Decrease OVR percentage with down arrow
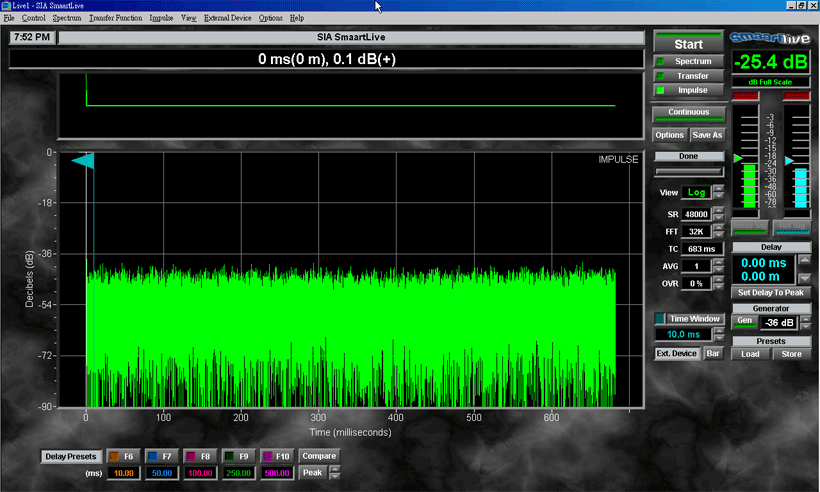 tap(719, 287)
